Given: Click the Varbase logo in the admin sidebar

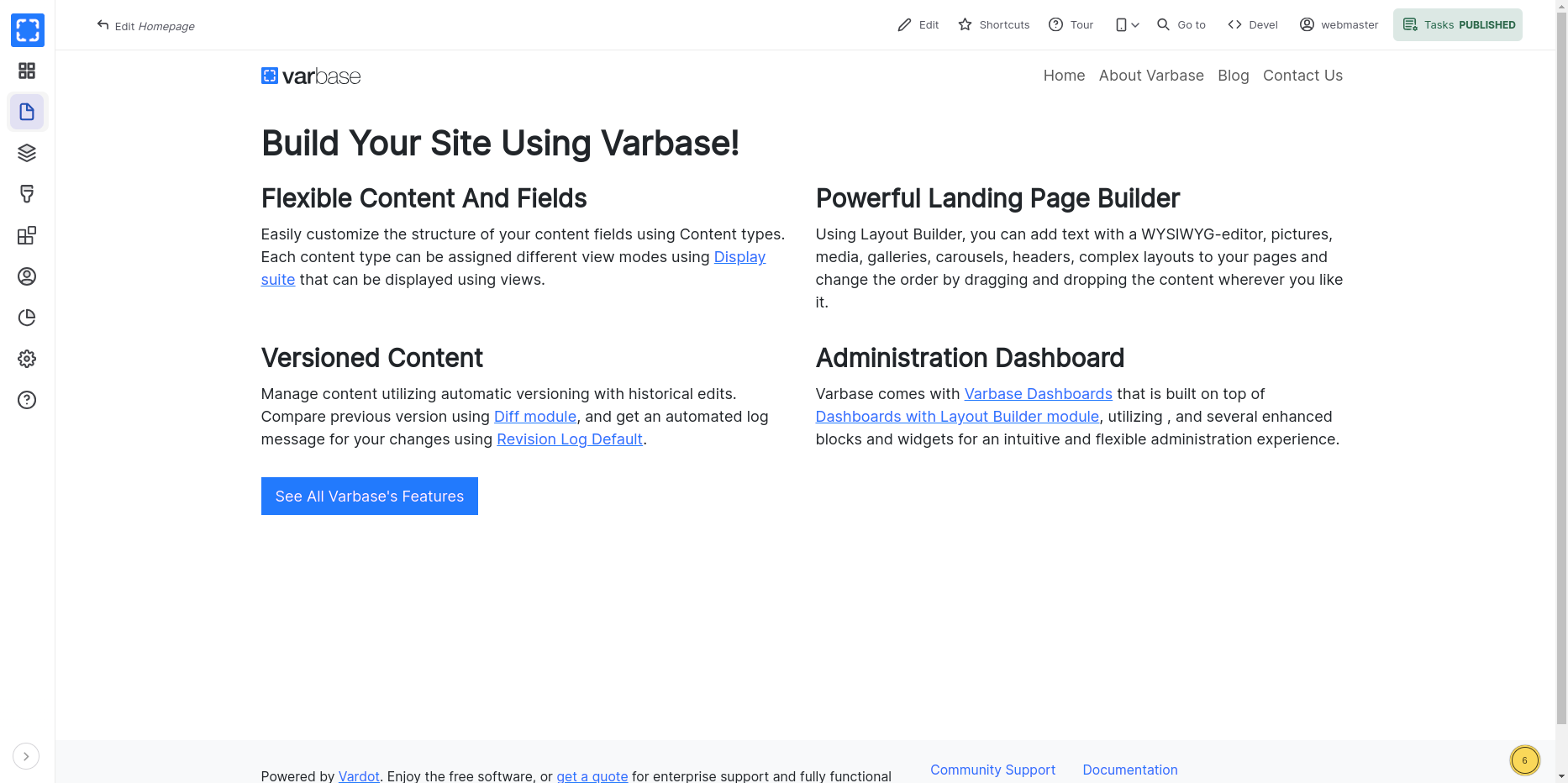Looking at the screenshot, I should coord(28,30).
